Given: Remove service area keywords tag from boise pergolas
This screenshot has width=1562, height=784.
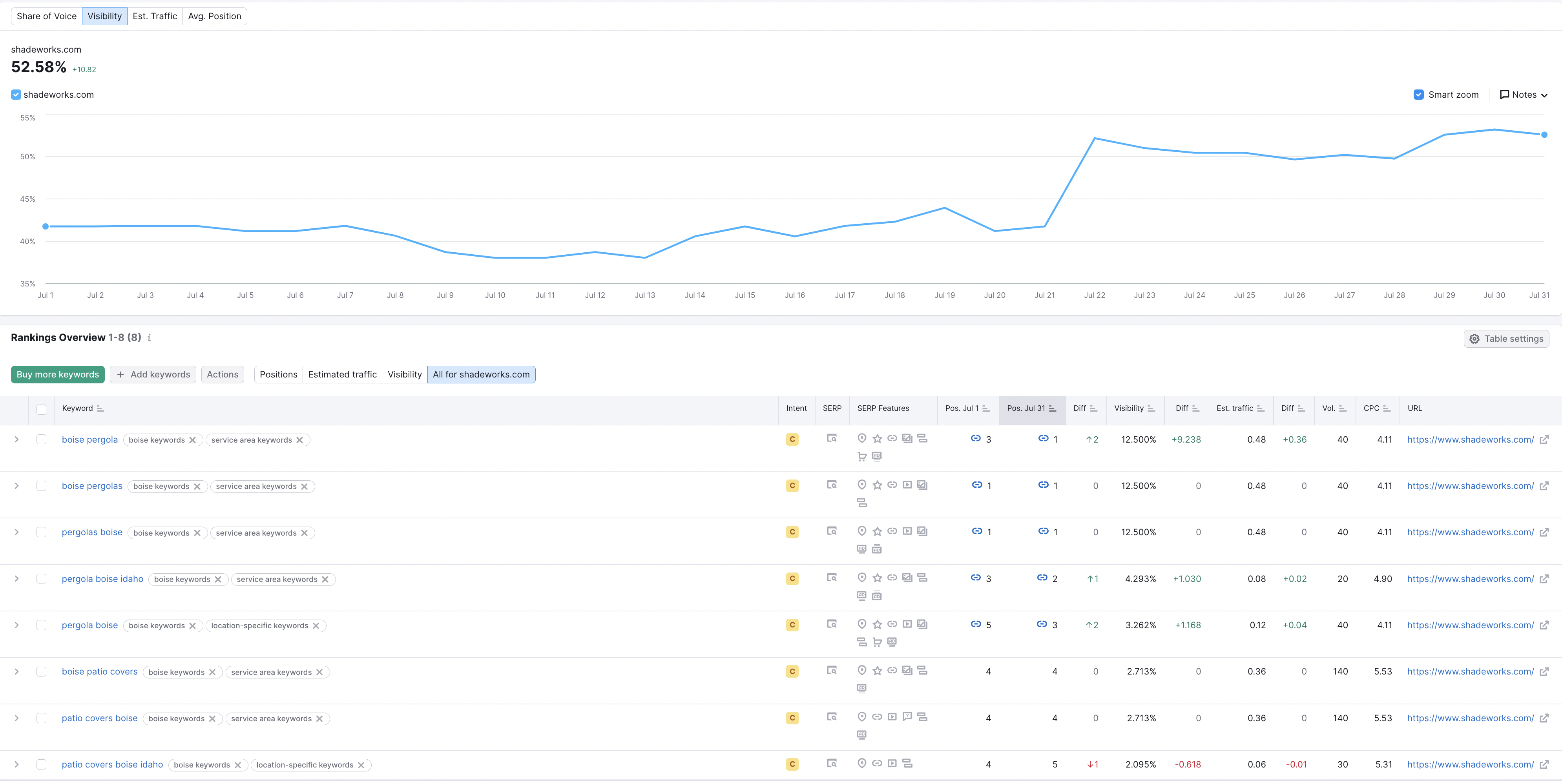Looking at the screenshot, I should (305, 486).
